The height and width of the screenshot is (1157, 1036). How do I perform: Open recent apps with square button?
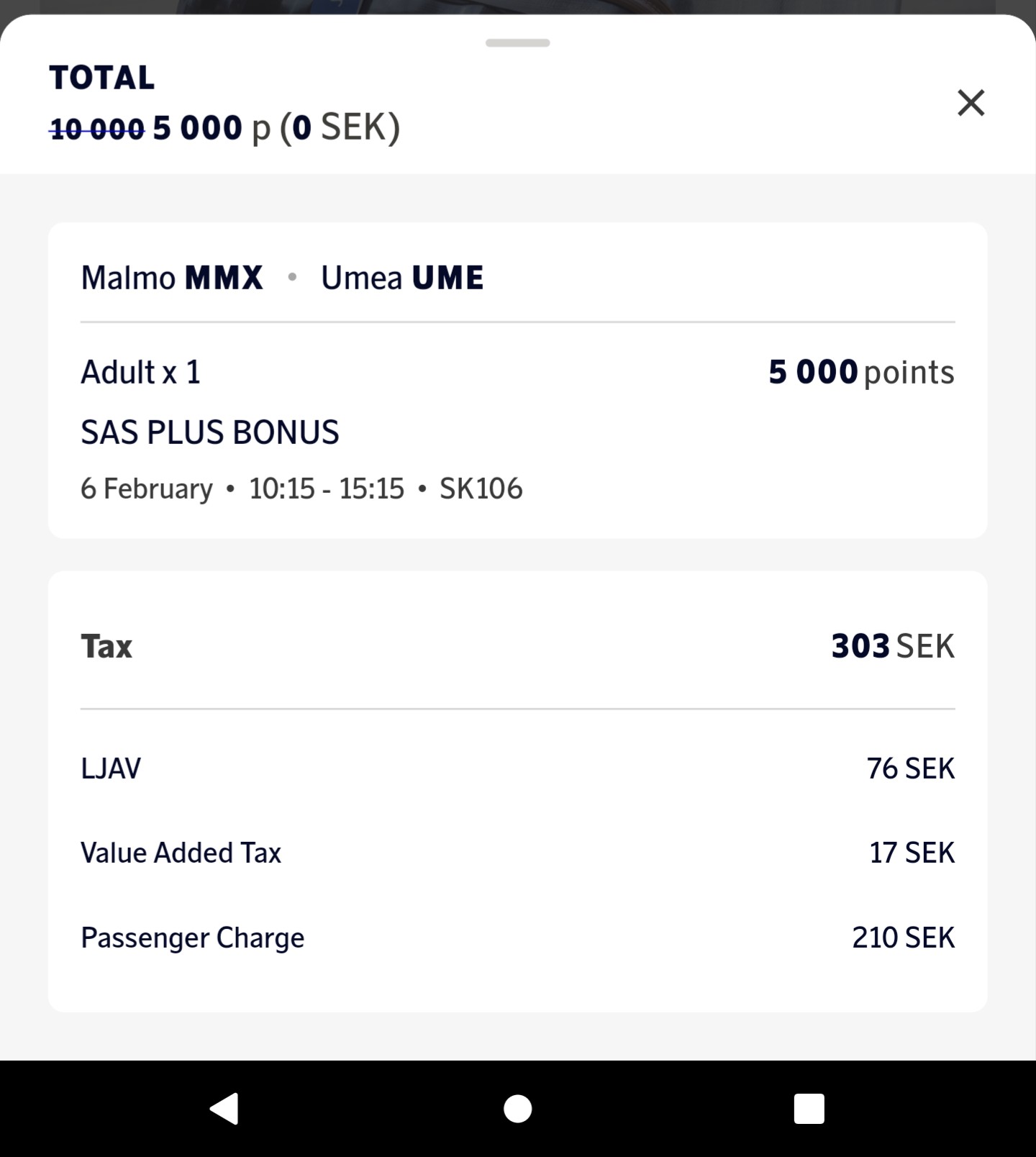click(809, 1109)
